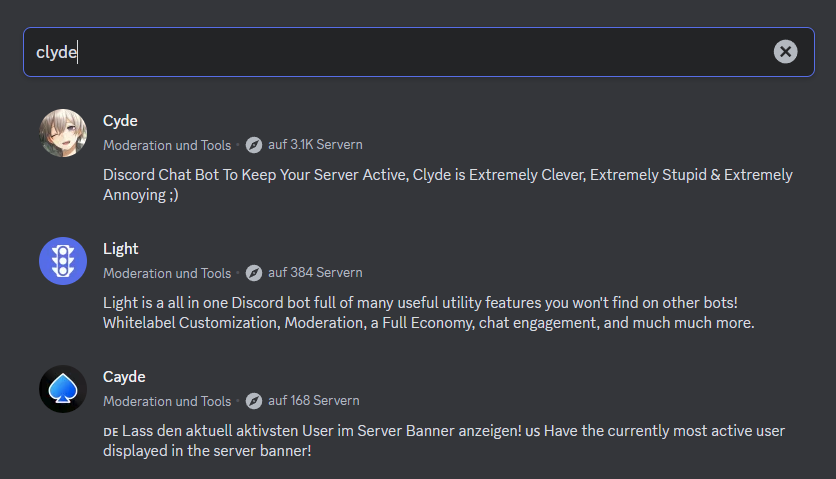The width and height of the screenshot is (836, 479).
Task: Click 'auf 3.1K Servern' server count
Action: [x=315, y=145]
